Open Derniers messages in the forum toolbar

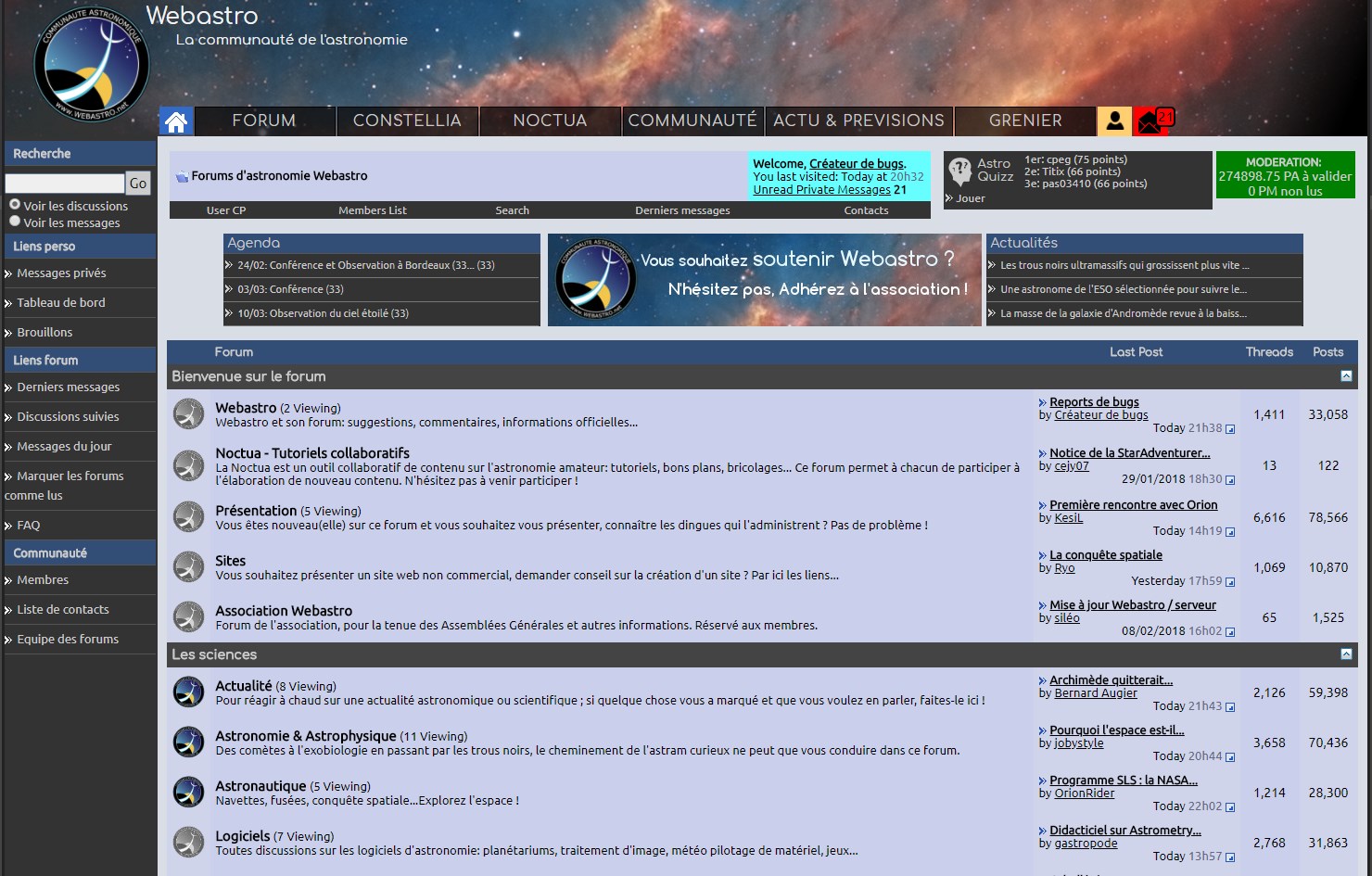coord(682,210)
